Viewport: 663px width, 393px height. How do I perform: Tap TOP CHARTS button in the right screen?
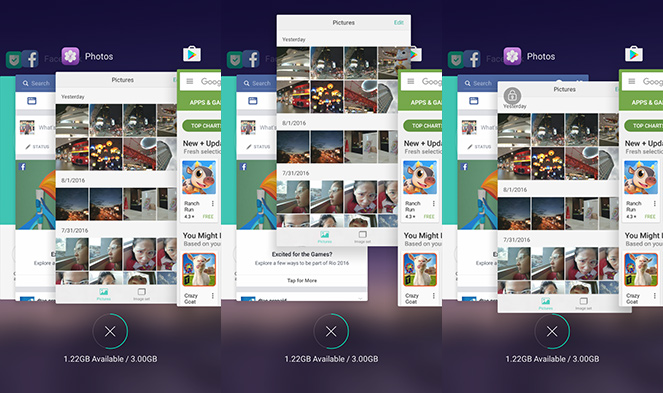coord(644,126)
